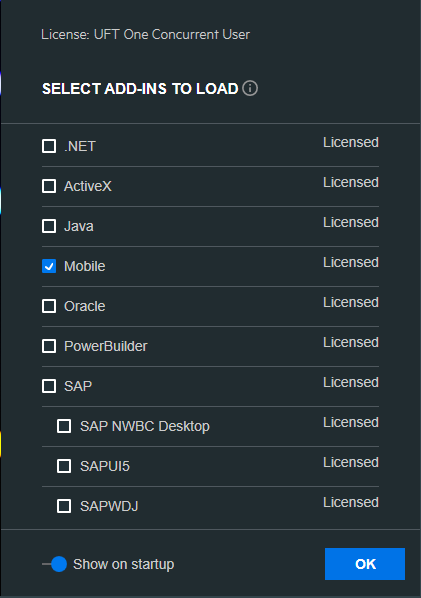The height and width of the screenshot is (598, 421).
Task: Click the info icon beside Select Add-ins
Action: click(x=250, y=88)
